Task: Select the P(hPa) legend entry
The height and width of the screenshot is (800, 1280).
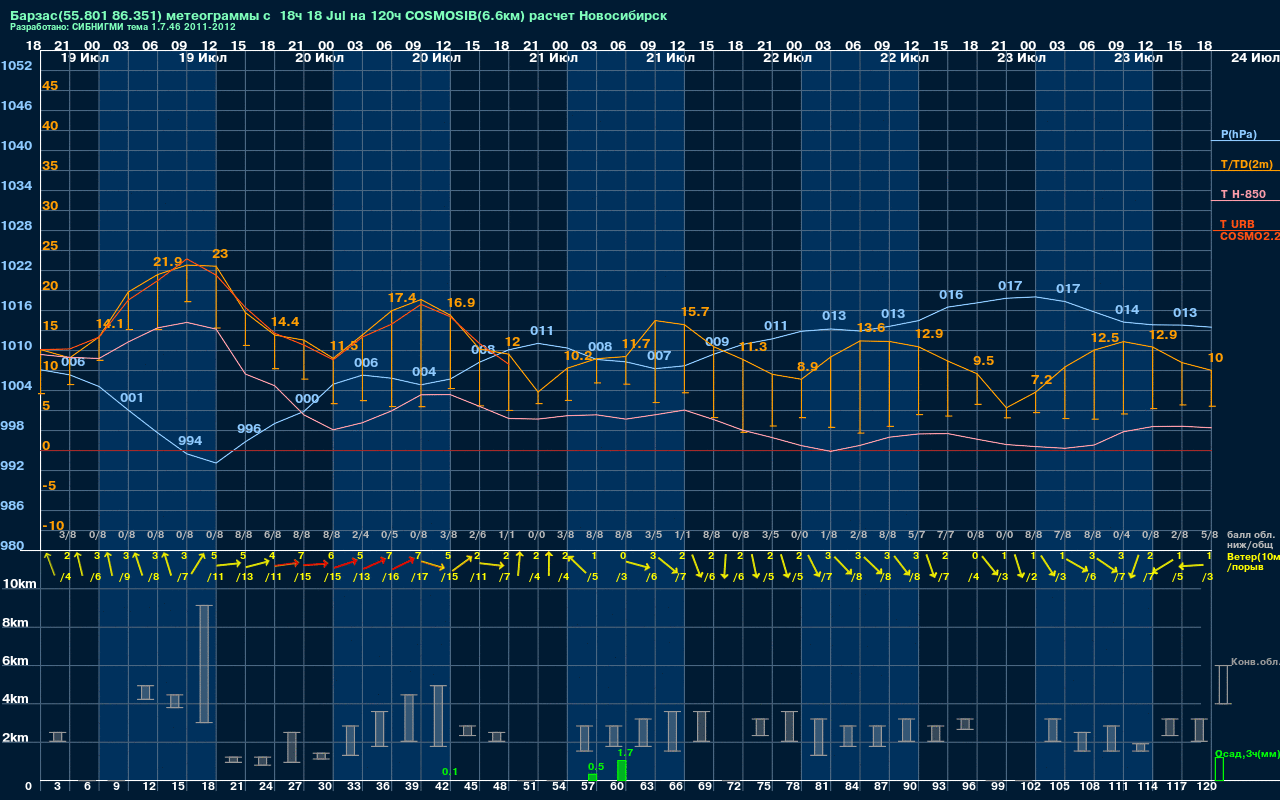Action: click(1238, 134)
